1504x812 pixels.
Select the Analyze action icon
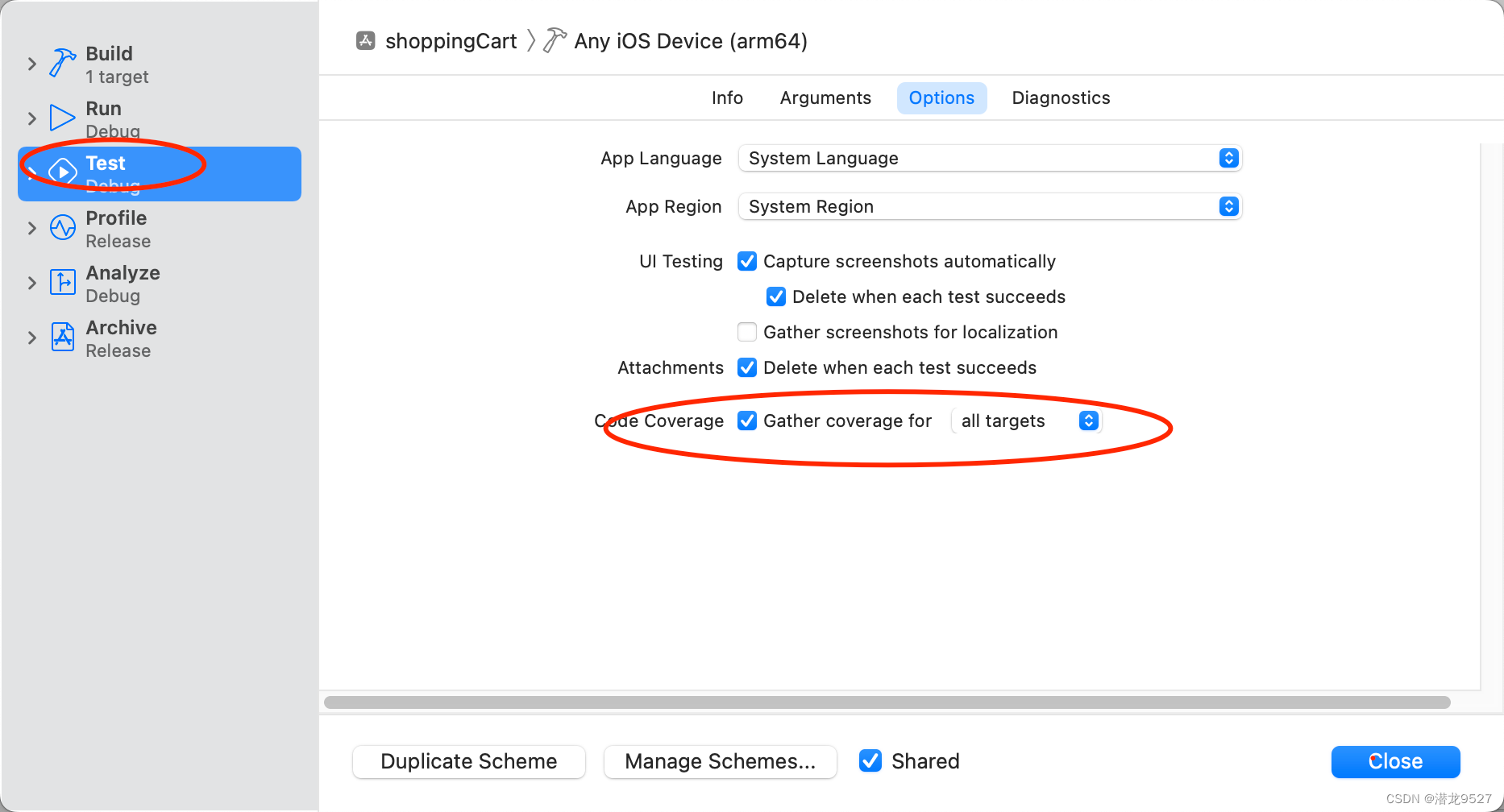63,282
